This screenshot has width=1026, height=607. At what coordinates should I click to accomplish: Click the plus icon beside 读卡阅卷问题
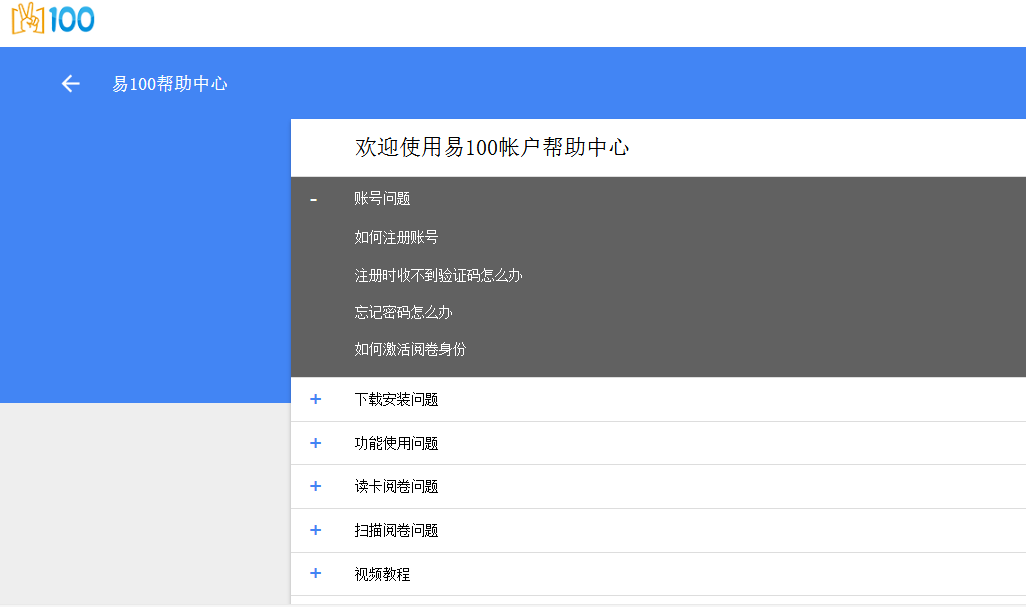coord(316,486)
